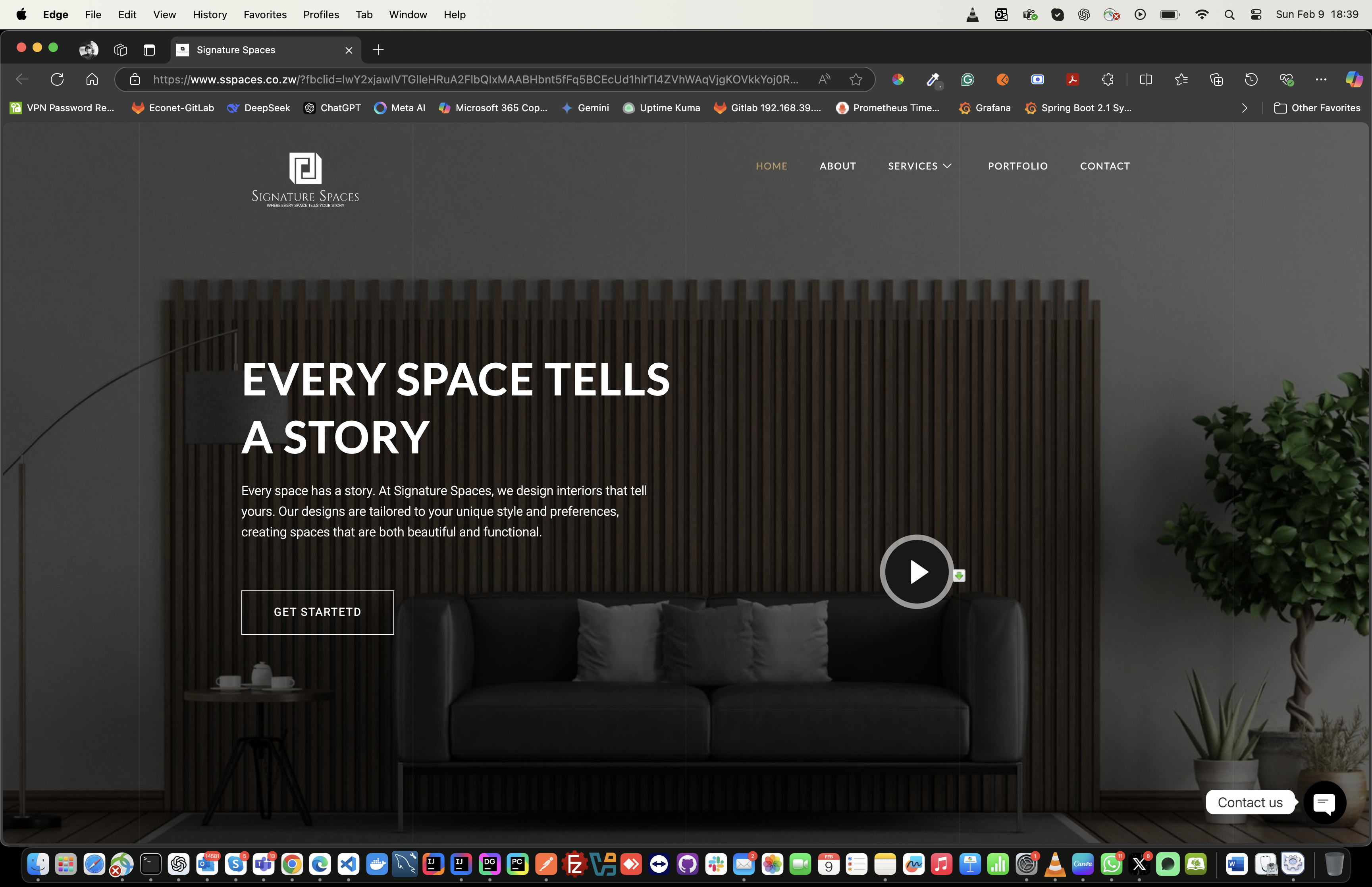Open Settings and more ellipsis menu
Image resolution: width=1372 pixels, height=887 pixels.
pyautogui.click(x=1321, y=79)
